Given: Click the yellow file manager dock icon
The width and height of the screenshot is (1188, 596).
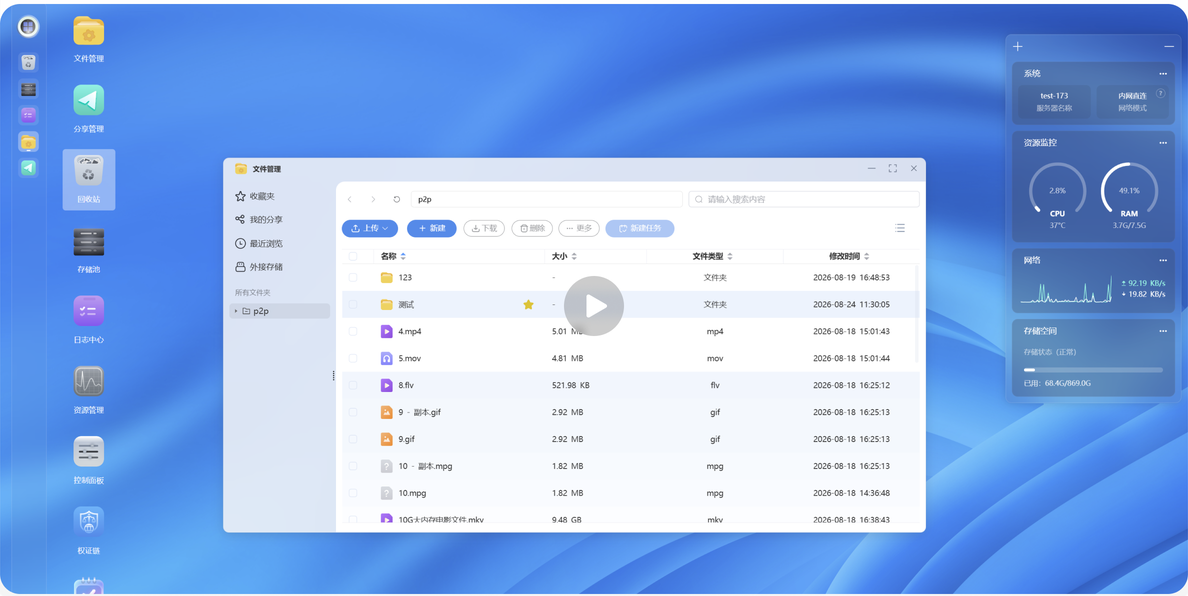Looking at the screenshot, I should [x=28, y=142].
